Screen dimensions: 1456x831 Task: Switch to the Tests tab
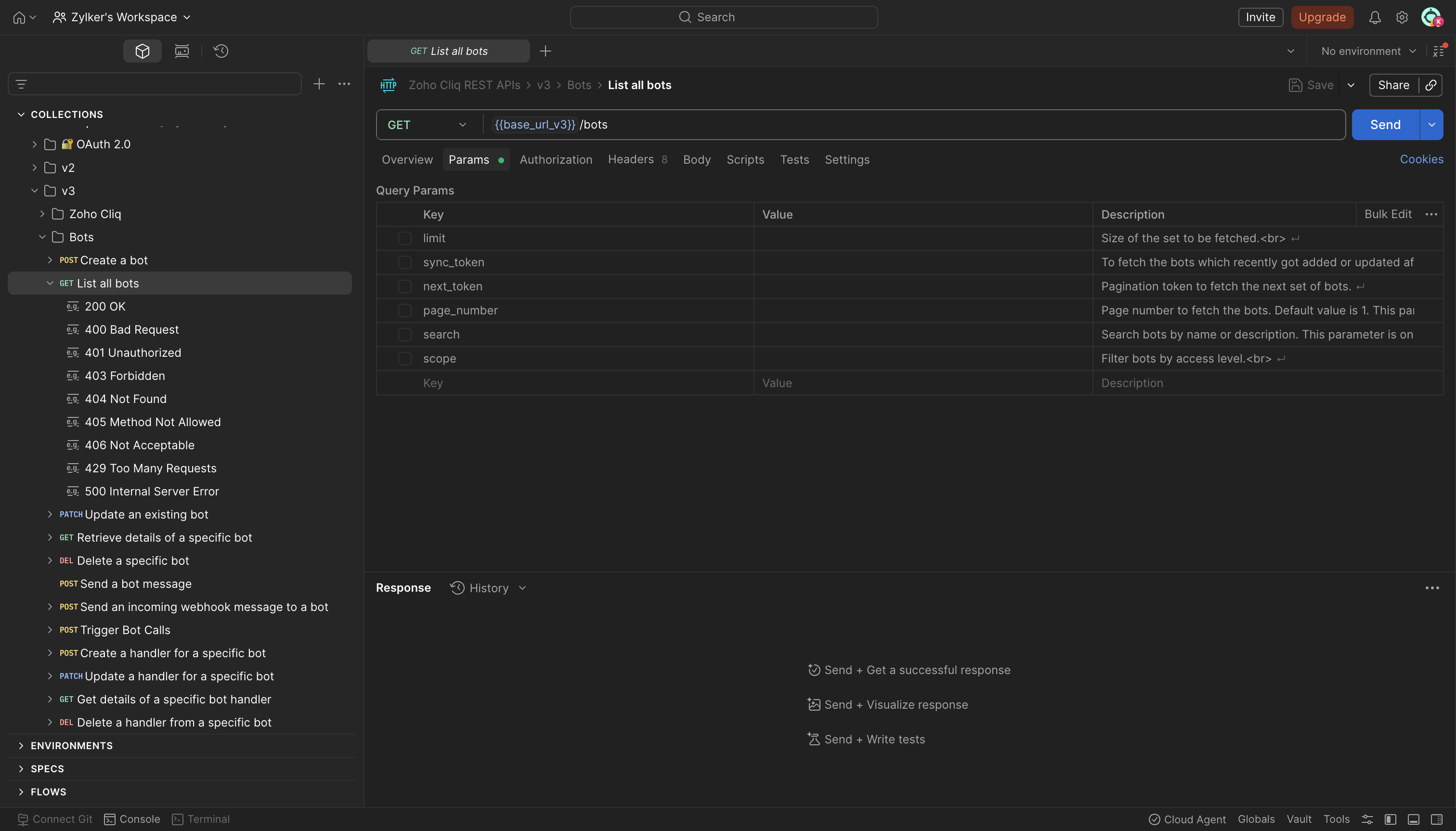pos(794,159)
